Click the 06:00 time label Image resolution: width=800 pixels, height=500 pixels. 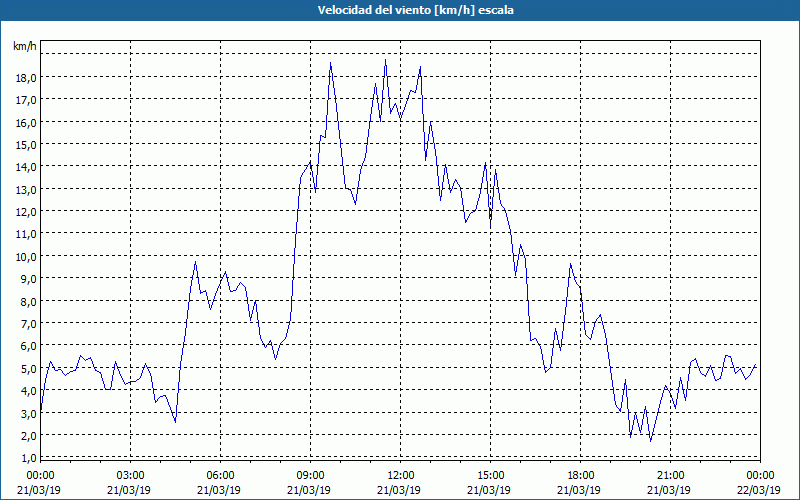click(x=220, y=476)
